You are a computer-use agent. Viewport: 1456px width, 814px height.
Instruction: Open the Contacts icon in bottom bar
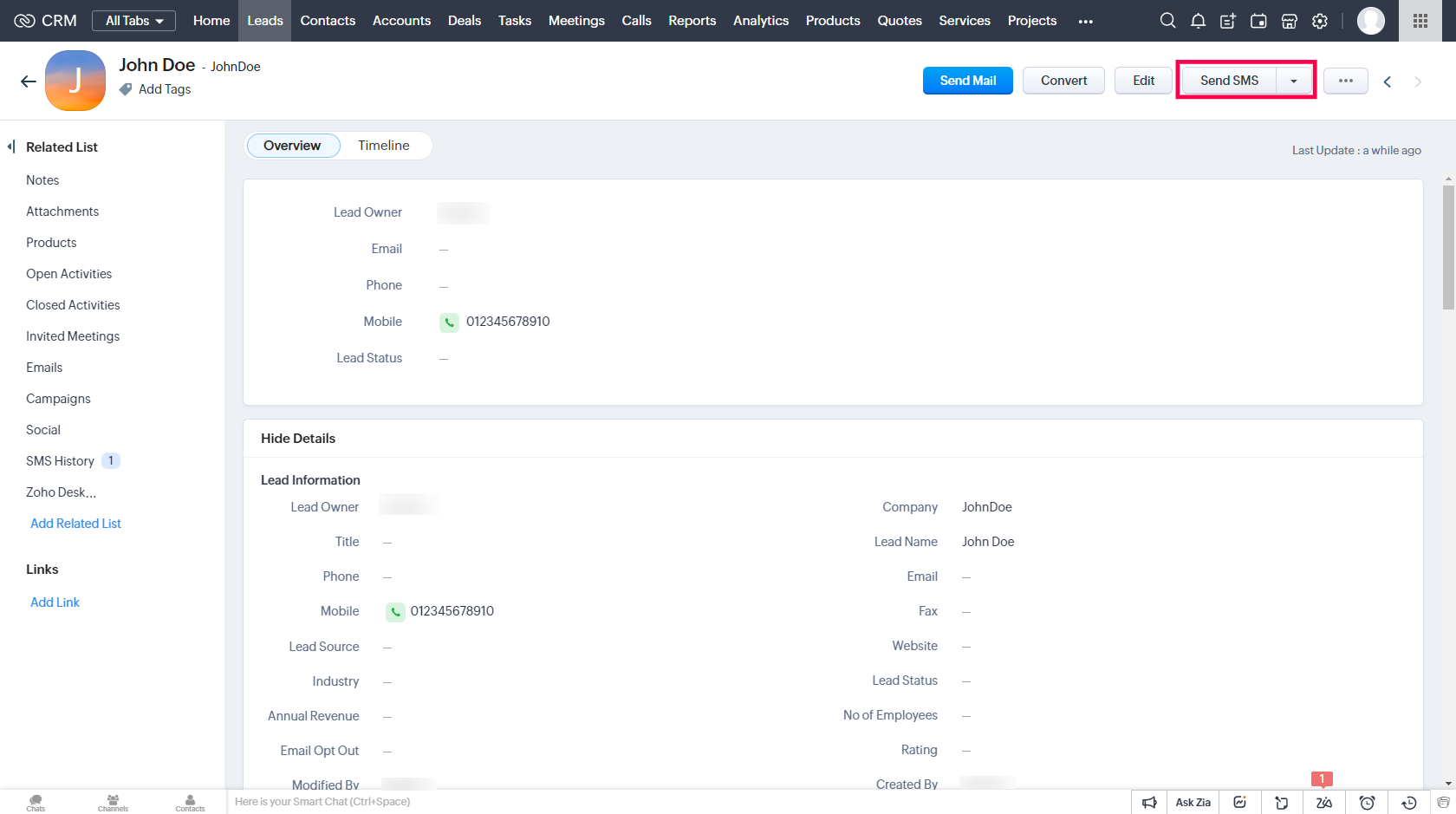pos(190,803)
